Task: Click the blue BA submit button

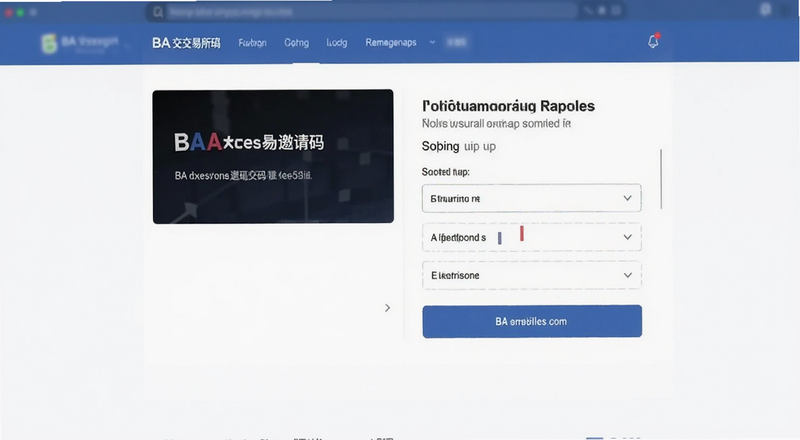Action: tap(532, 322)
